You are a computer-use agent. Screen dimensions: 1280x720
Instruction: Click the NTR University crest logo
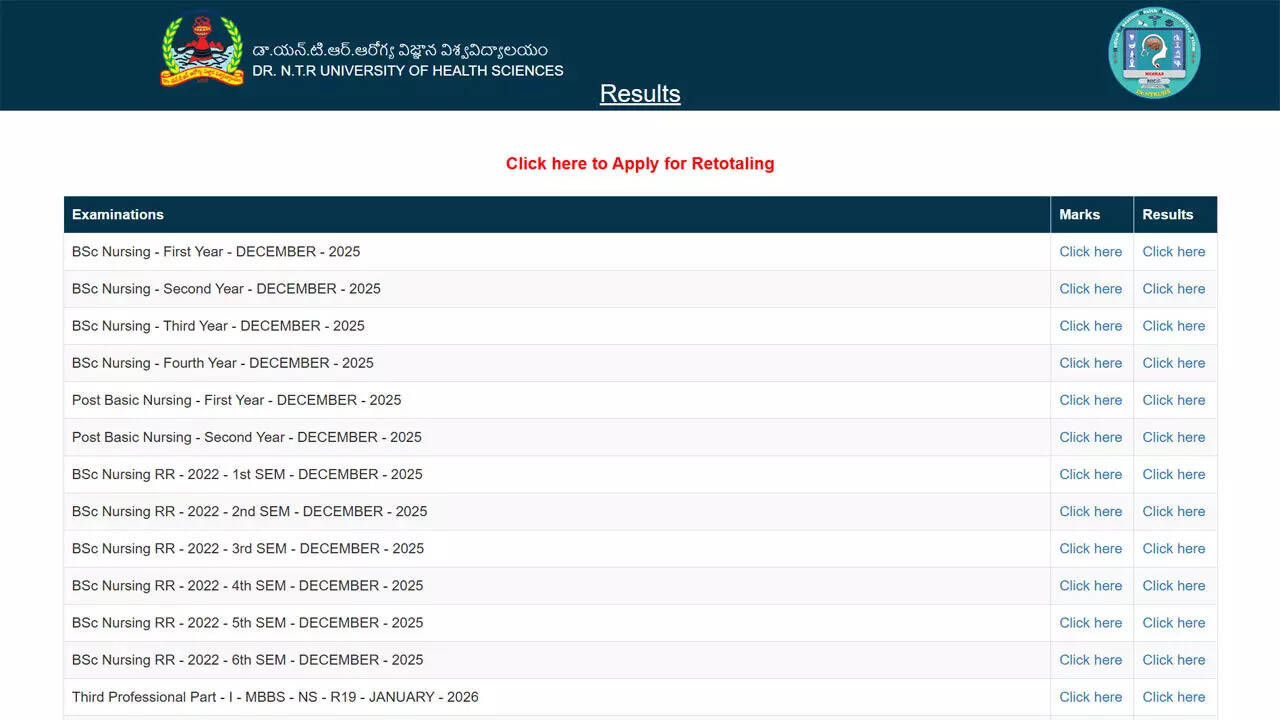[x=202, y=50]
